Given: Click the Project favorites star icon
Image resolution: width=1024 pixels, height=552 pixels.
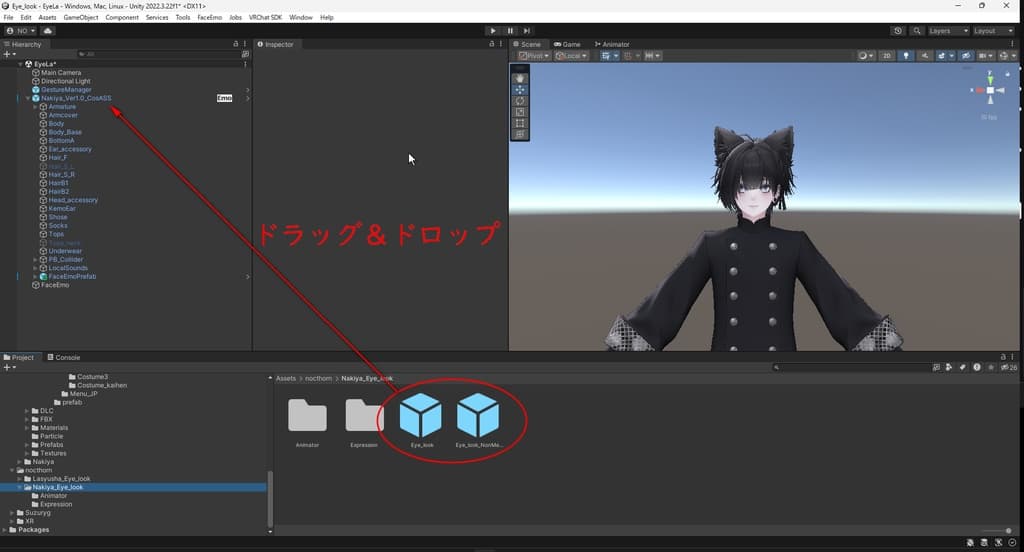Looking at the screenshot, I should coord(991,367).
